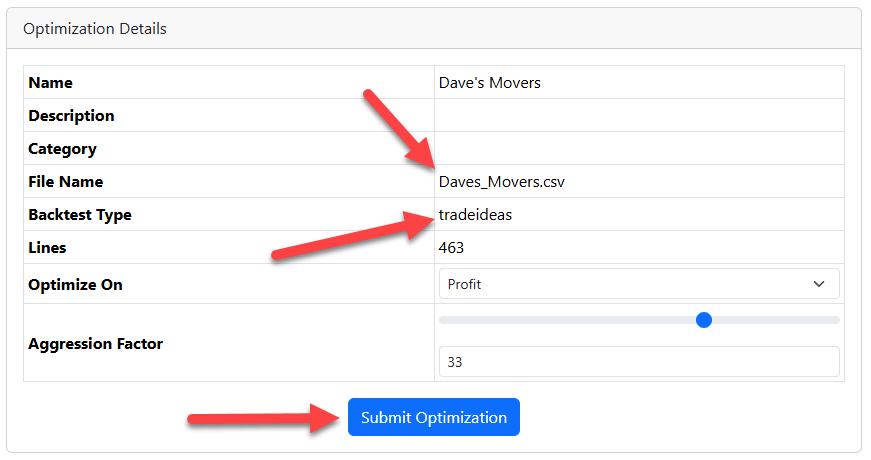Select the tradeideas backtest type value
The image size is (871, 460).
pyautogui.click(x=475, y=214)
